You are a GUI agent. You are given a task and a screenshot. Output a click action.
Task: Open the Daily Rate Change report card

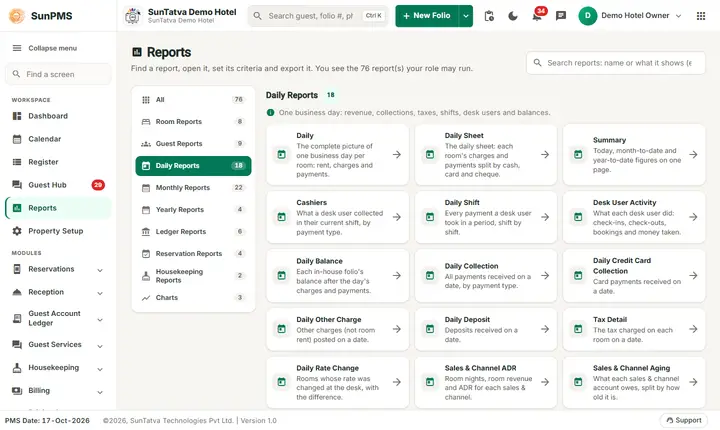[x=338, y=382]
